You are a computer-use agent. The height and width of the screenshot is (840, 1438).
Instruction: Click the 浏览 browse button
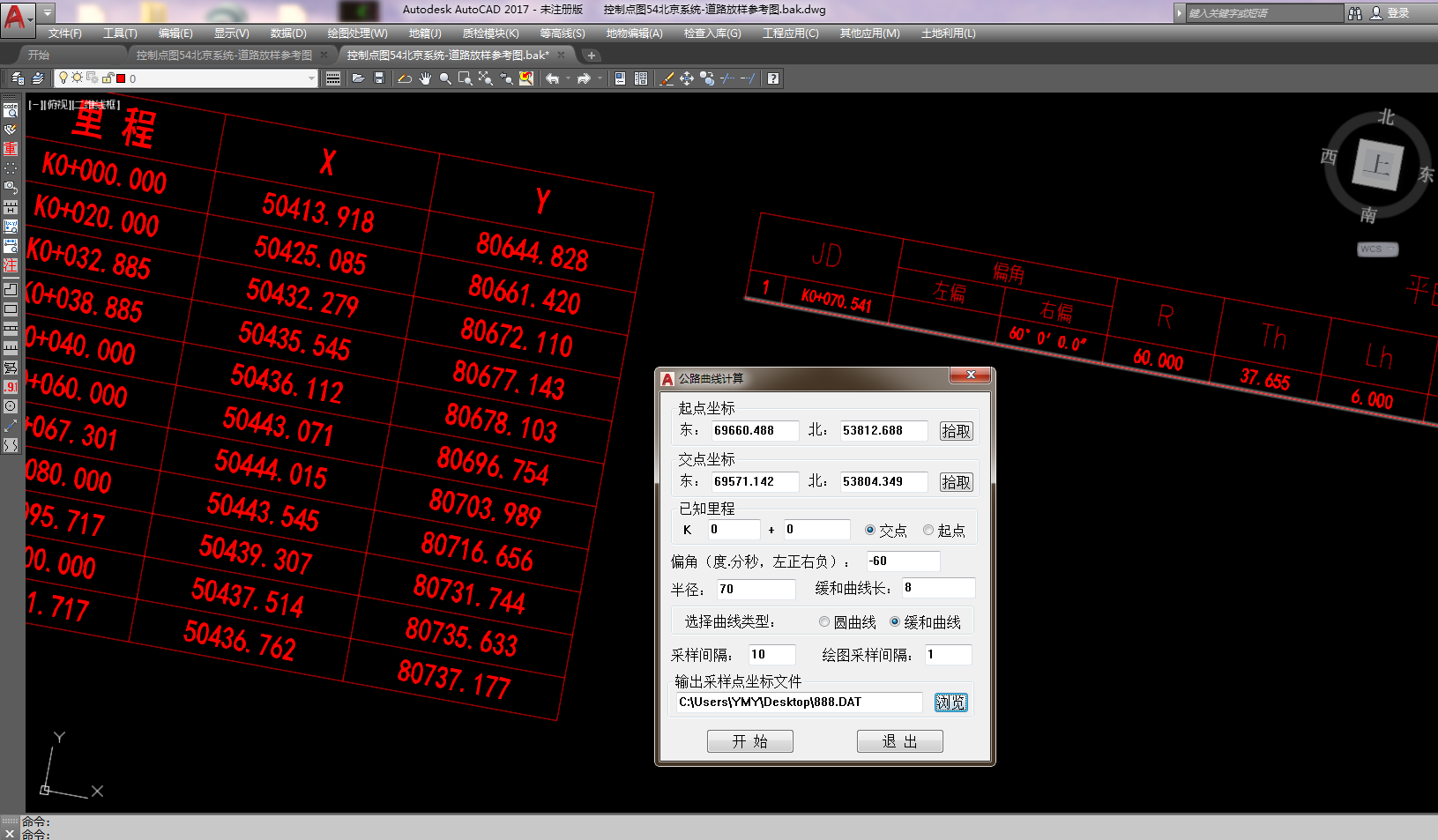coord(950,702)
